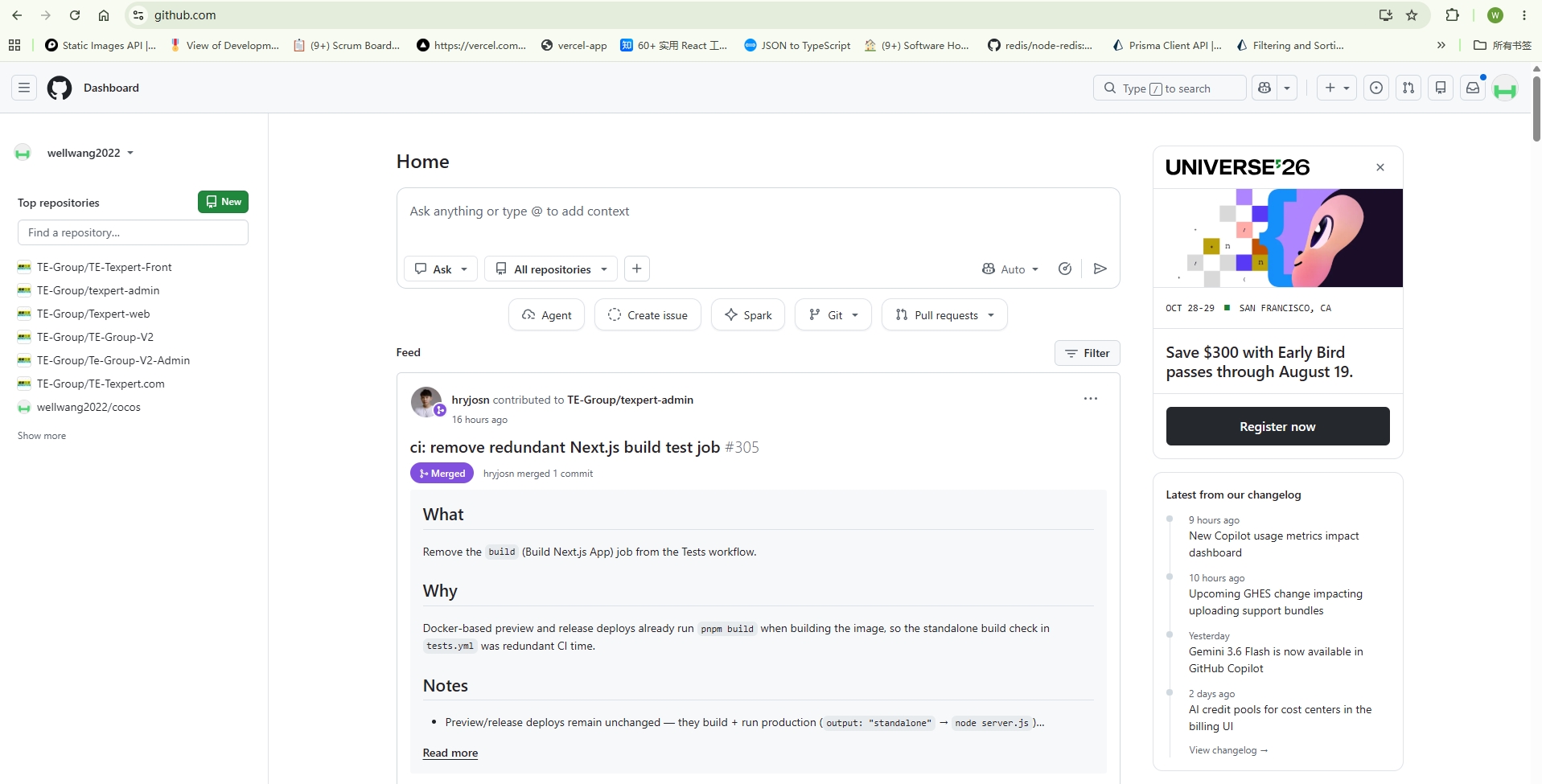Click the GitHub Octocat logo

[60, 88]
